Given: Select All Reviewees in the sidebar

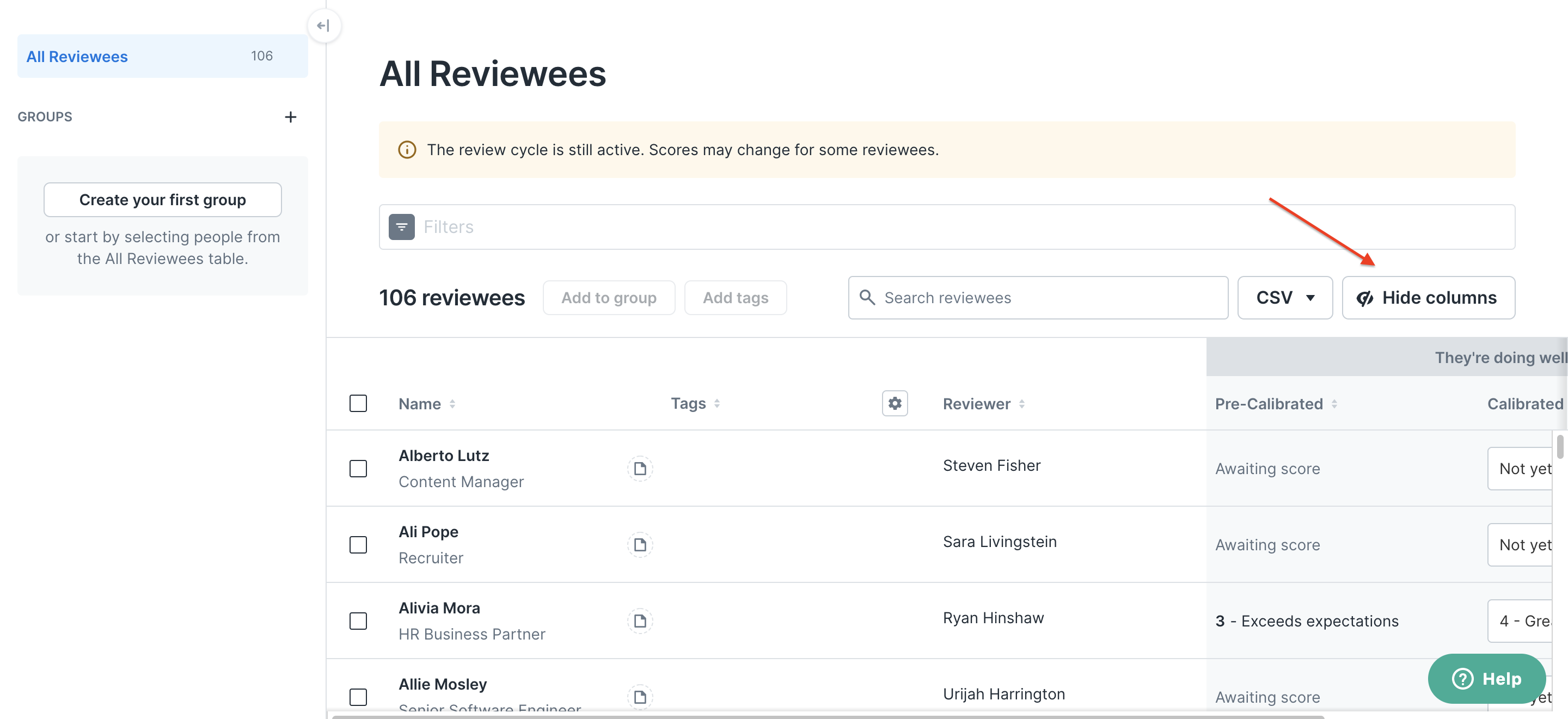Looking at the screenshot, I should (x=163, y=56).
